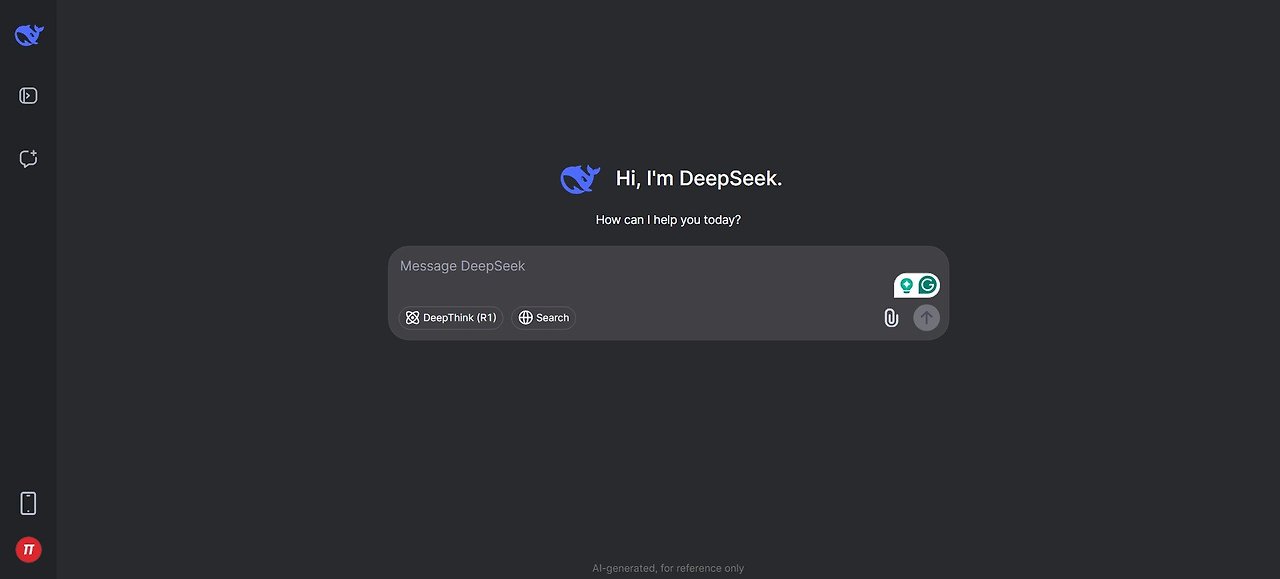Open the mobile app phone icon
Image resolution: width=1280 pixels, height=579 pixels.
28,503
